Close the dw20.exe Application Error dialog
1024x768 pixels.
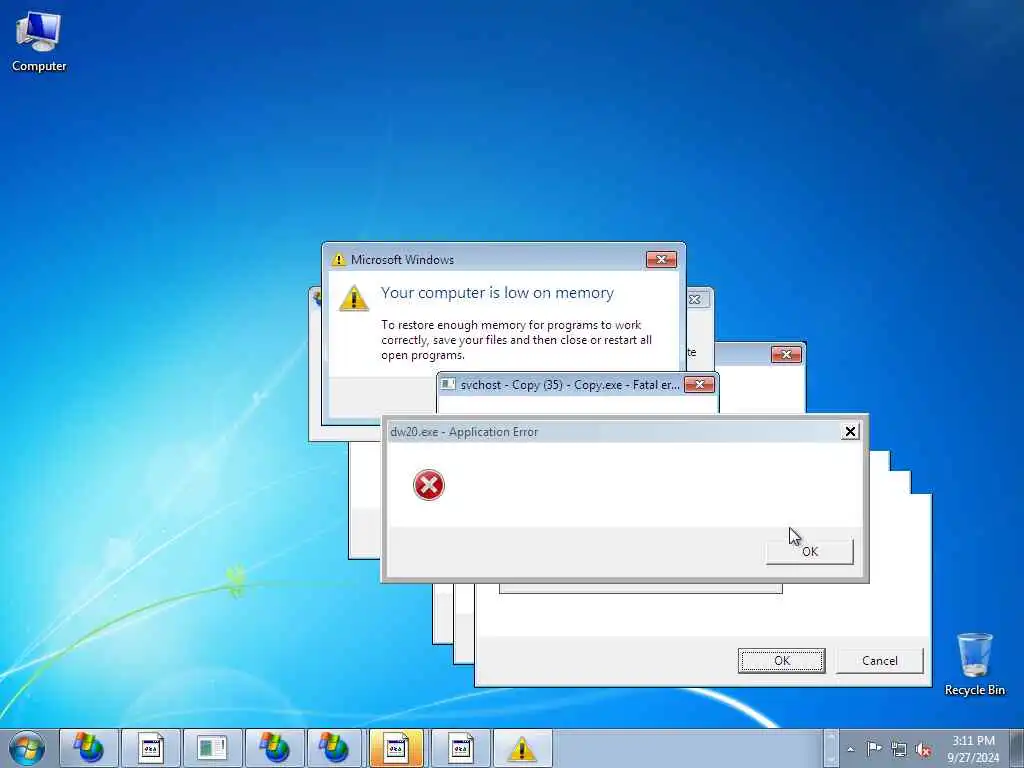850,432
